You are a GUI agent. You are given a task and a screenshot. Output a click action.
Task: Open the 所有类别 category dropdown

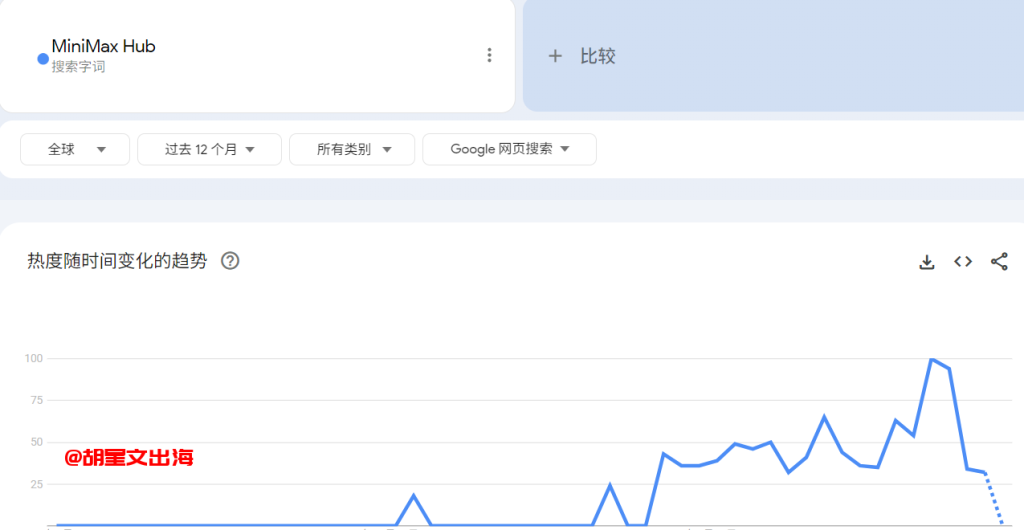click(352, 149)
